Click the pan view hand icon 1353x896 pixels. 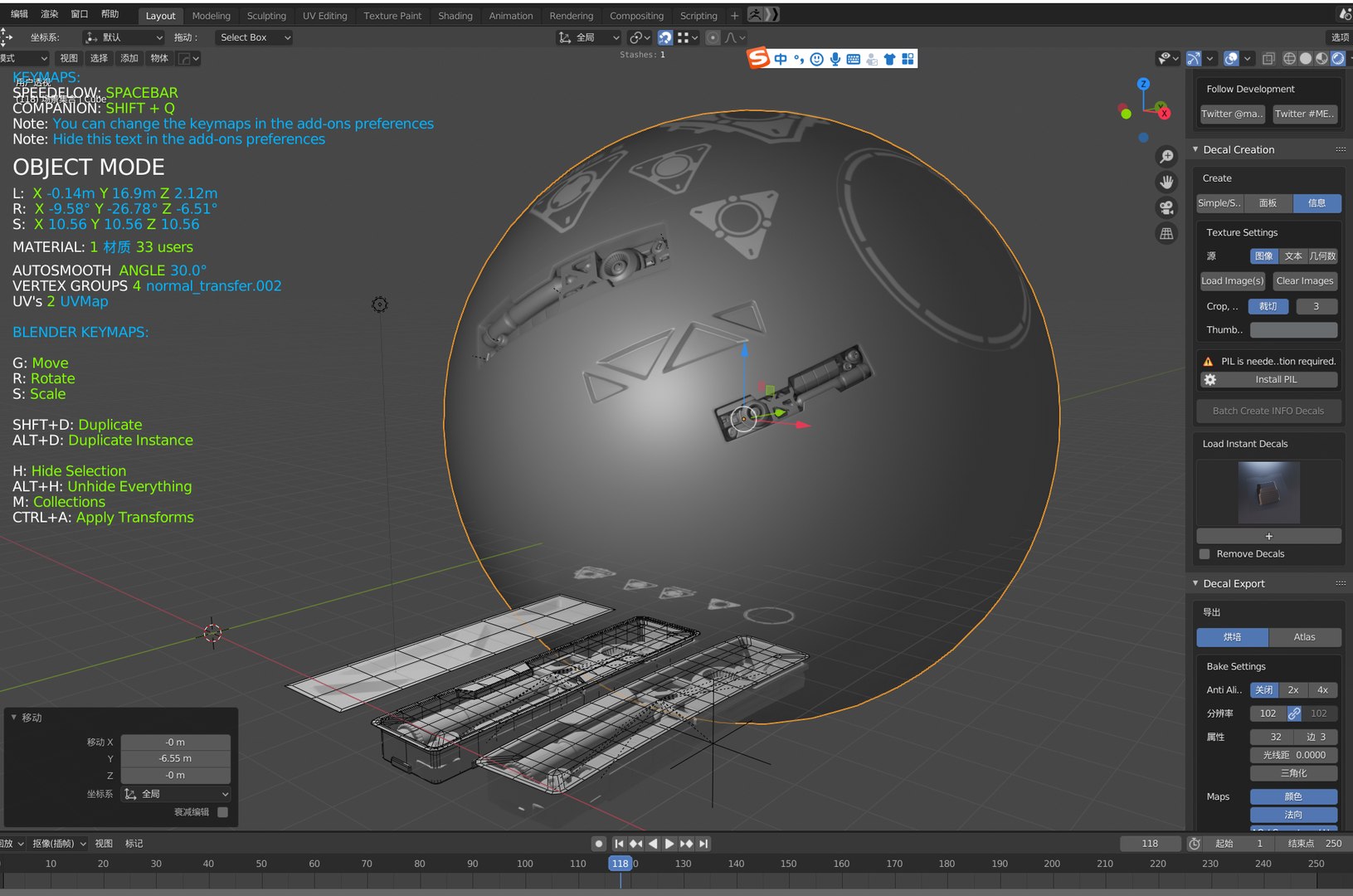(x=1166, y=182)
